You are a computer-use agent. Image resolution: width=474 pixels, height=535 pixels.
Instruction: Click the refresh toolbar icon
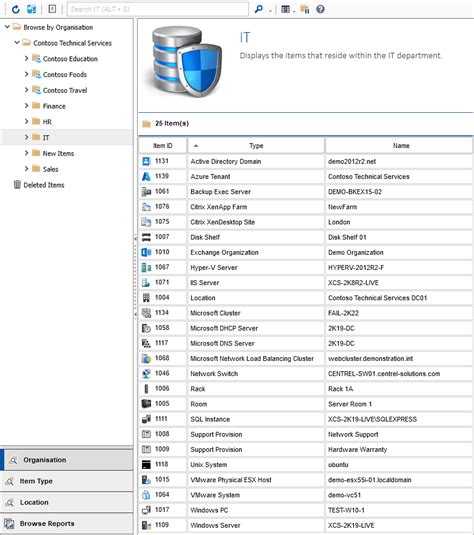[x=16, y=9]
